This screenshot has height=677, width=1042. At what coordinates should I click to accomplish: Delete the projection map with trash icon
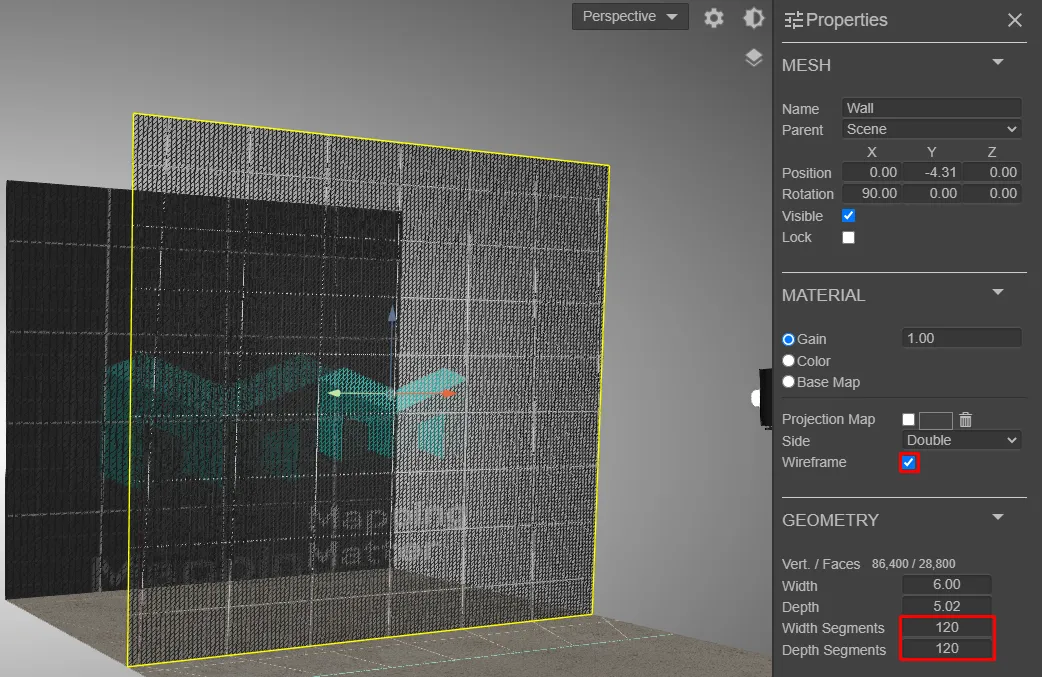tap(965, 420)
